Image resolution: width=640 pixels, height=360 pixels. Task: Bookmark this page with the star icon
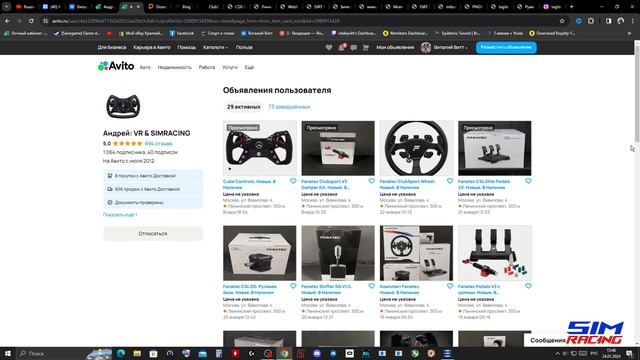pos(562,21)
